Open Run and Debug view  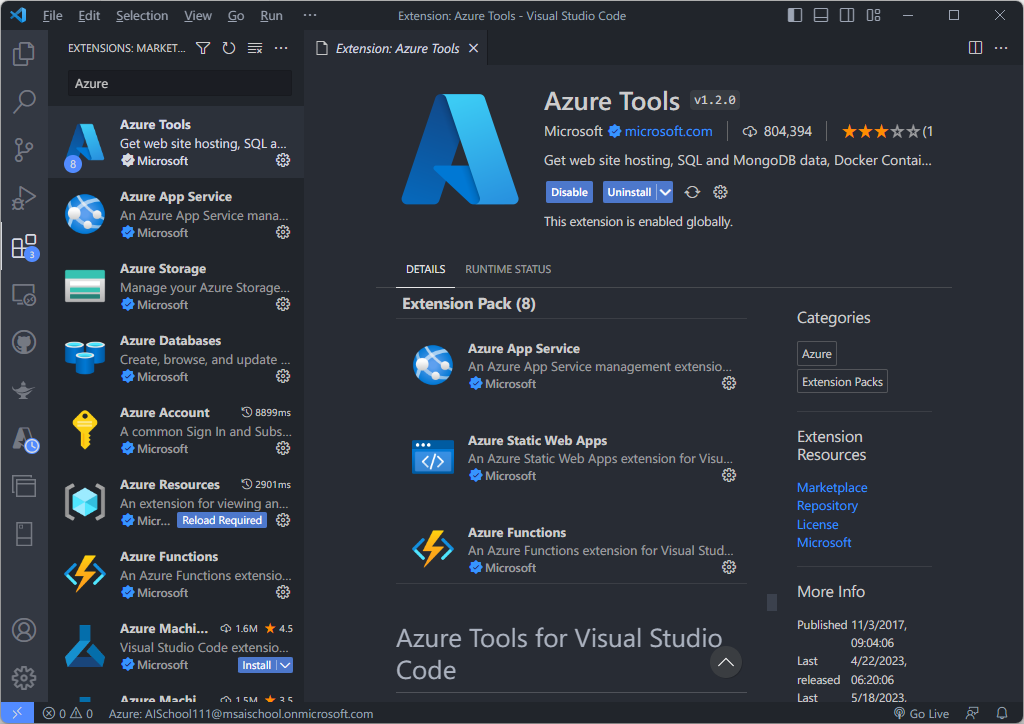point(24,198)
